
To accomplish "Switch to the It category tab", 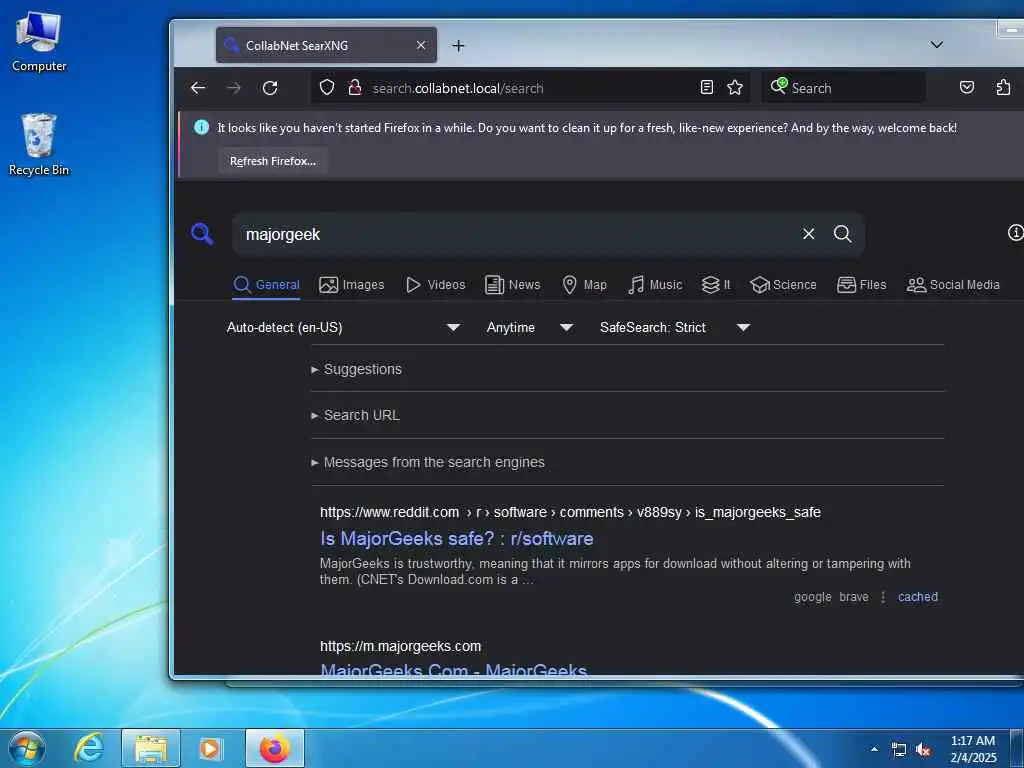I will pos(716,285).
